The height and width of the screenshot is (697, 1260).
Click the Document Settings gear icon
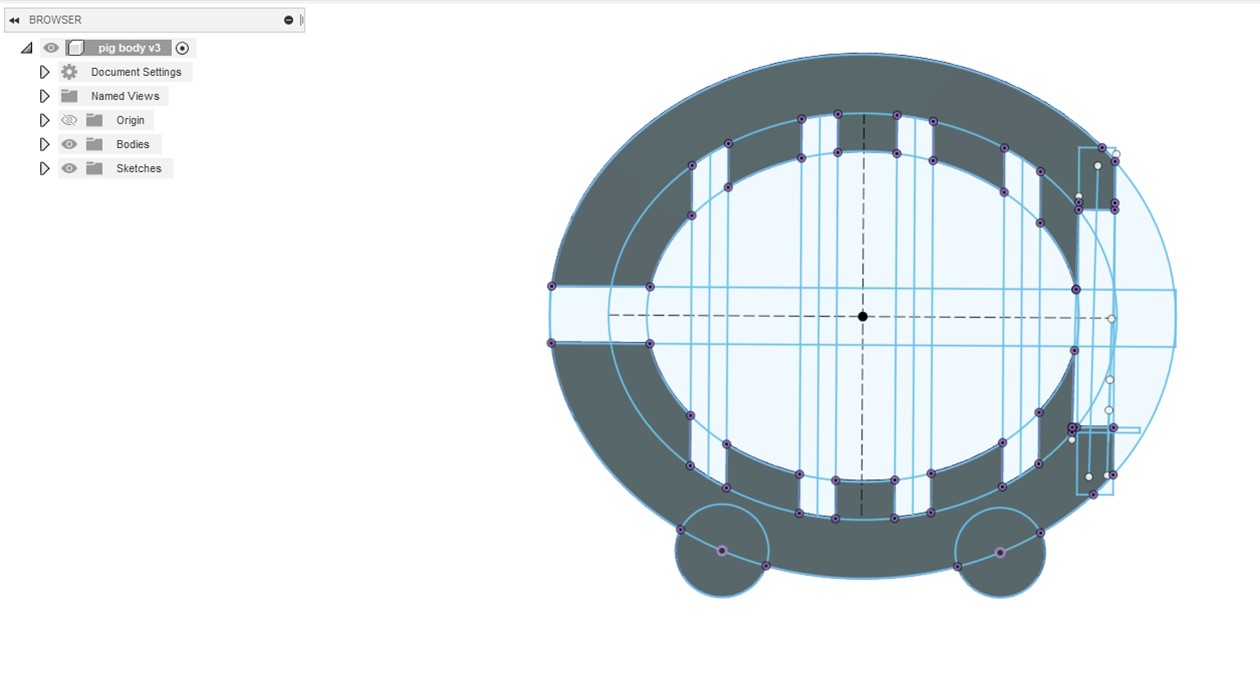(x=69, y=72)
